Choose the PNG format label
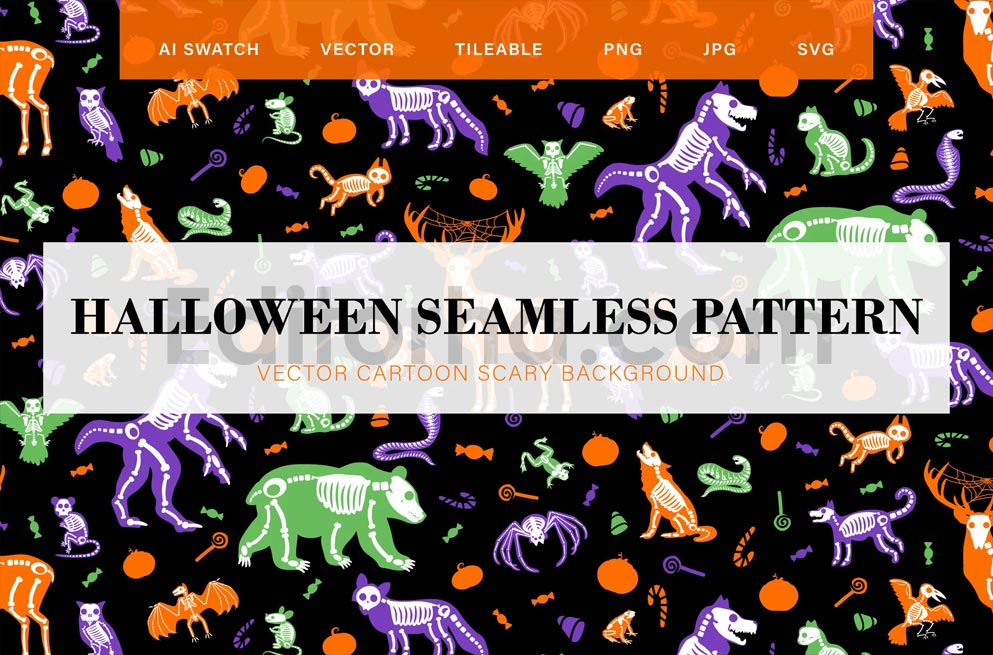Image resolution: width=993 pixels, height=655 pixels. tap(623, 49)
